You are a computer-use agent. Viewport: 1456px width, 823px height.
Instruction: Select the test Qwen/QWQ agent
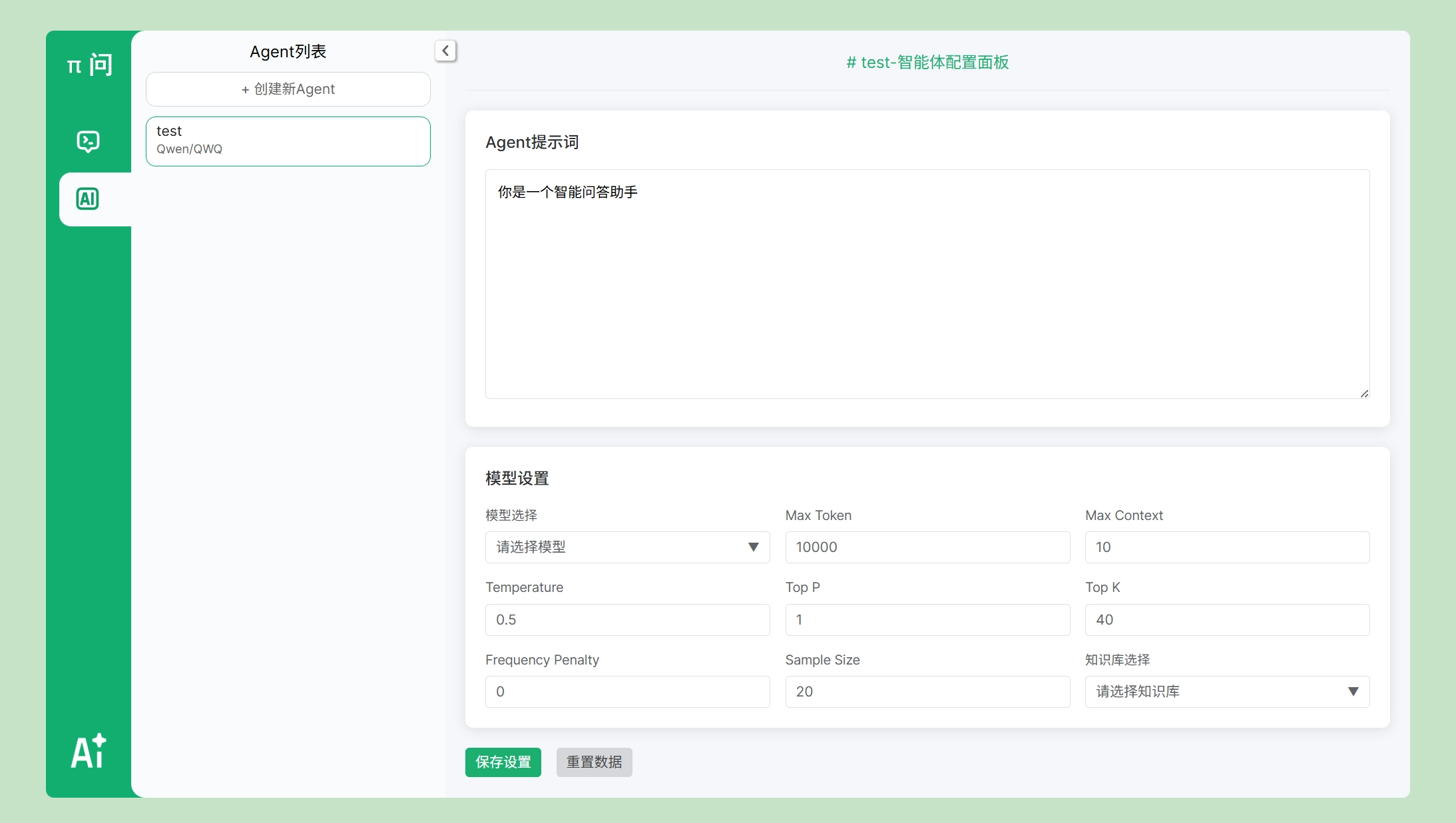288,141
